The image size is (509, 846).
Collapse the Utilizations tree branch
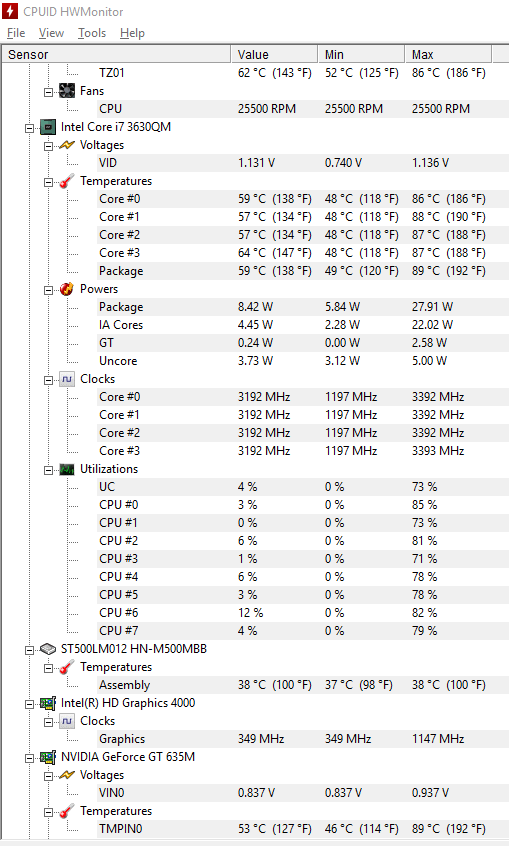click(x=49, y=470)
